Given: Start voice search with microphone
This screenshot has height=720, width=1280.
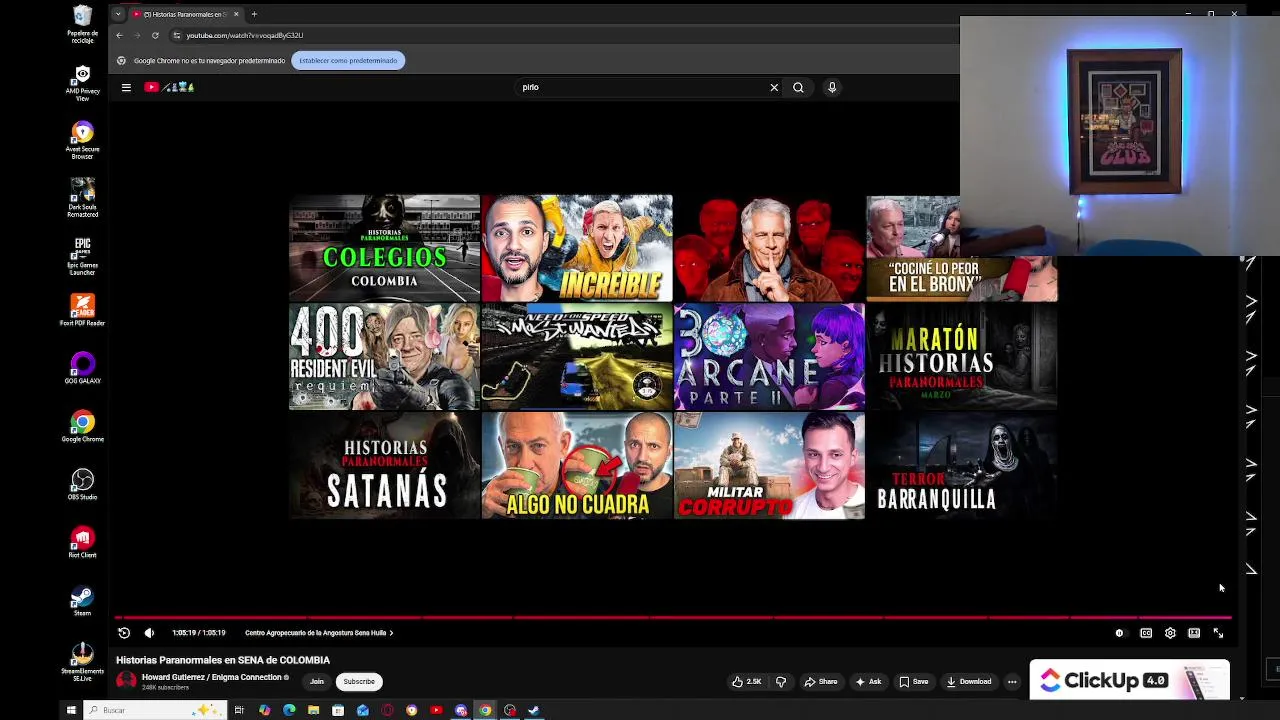Looking at the screenshot, I should click(x=832, y=87).
